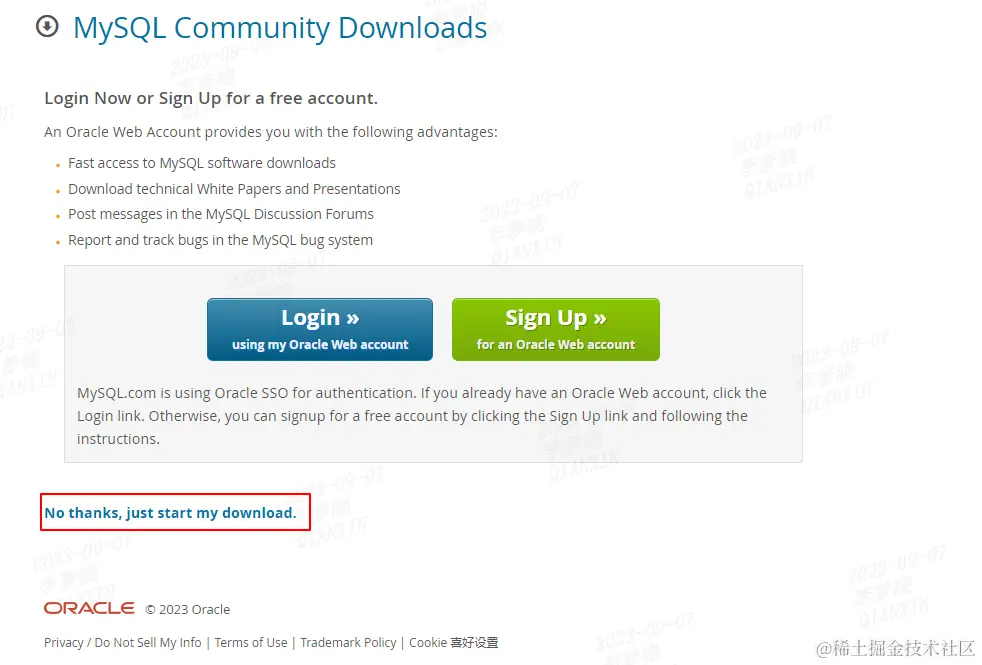Open Cookie 喜好设置 preferences
982x665 pixels.
[x=453, y=642]
